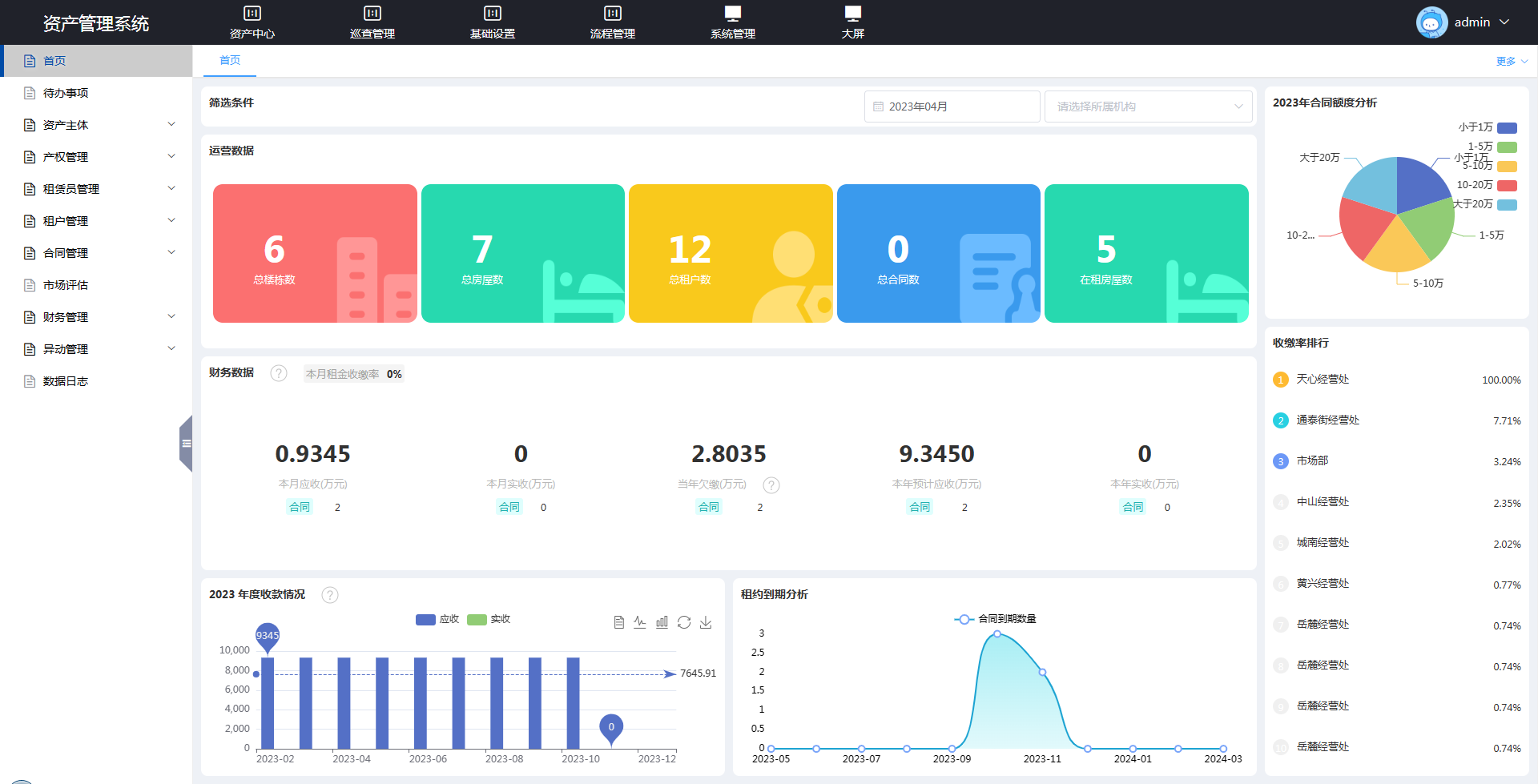Open the 巡查管理 top navigation icon
The width and height of the screenshot is (1538, 784).
click(x=372, y=14)
